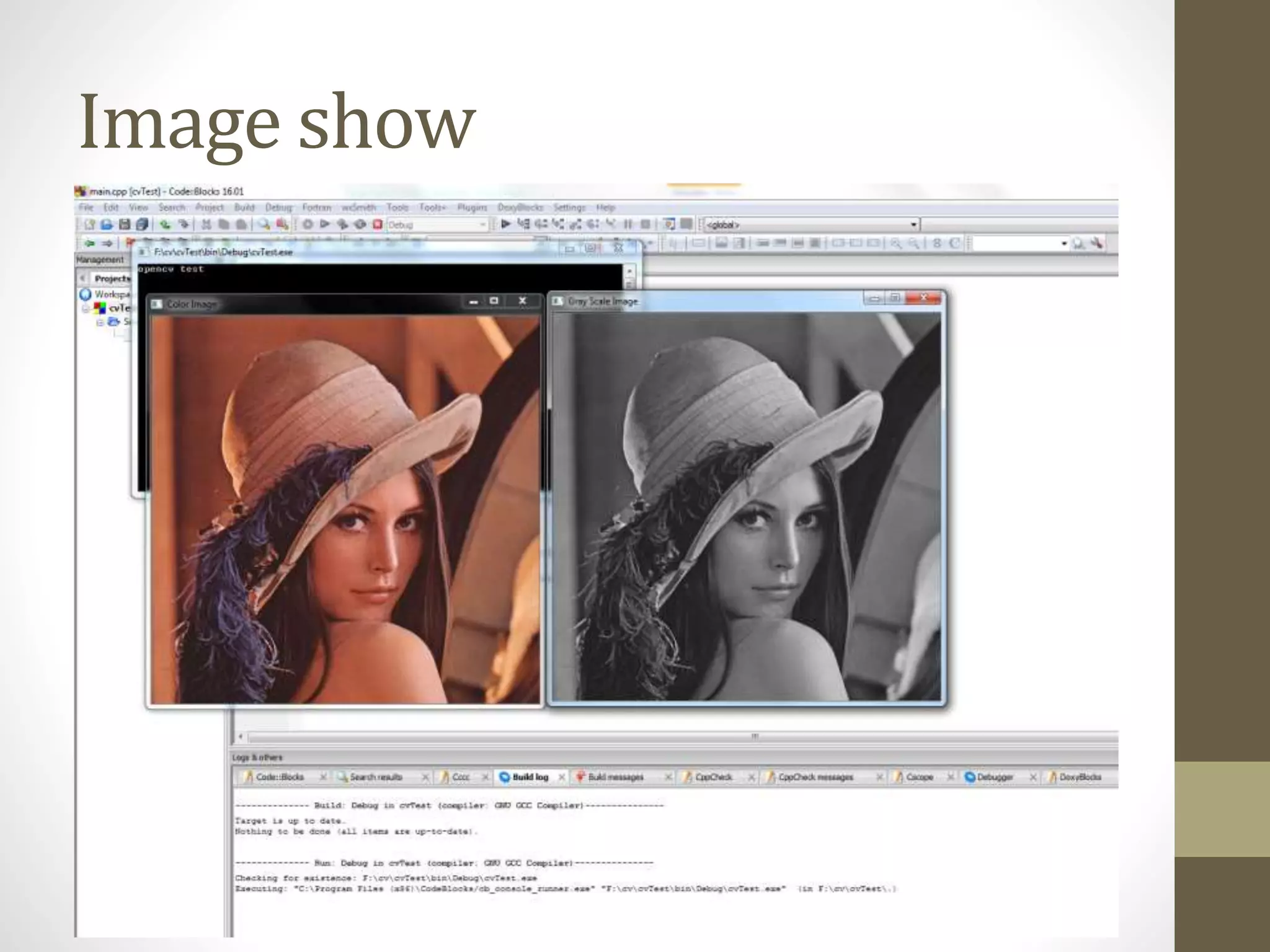Click the Find magnifier icon
The height and width of the screenshot is (952, 1270).
click(265, 224)
